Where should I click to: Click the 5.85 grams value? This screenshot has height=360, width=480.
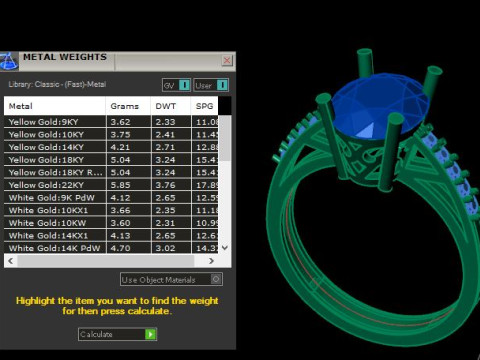pyautogui.click(x=120, y=185)
